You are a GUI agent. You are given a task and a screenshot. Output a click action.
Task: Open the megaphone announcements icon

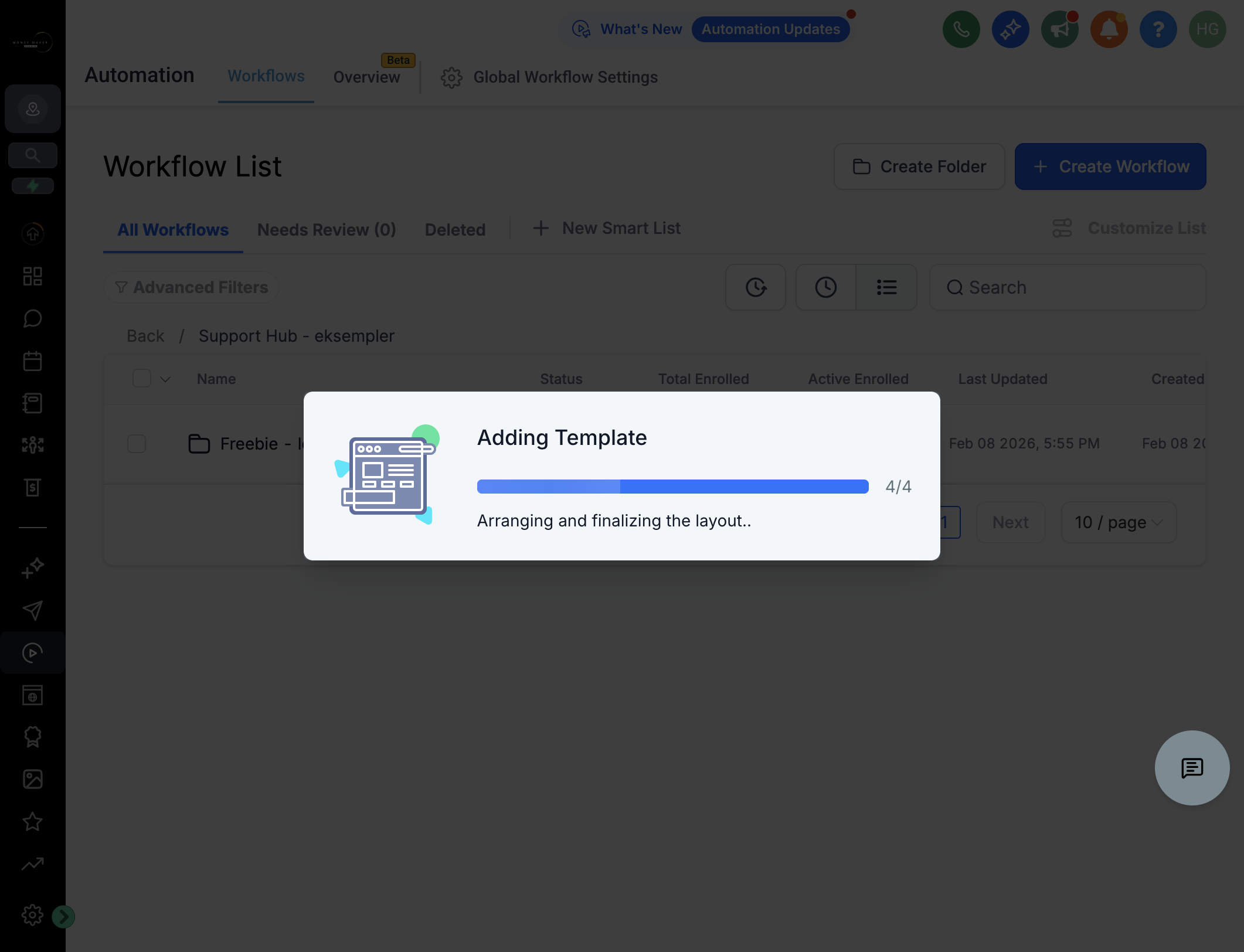[1059, 29]
